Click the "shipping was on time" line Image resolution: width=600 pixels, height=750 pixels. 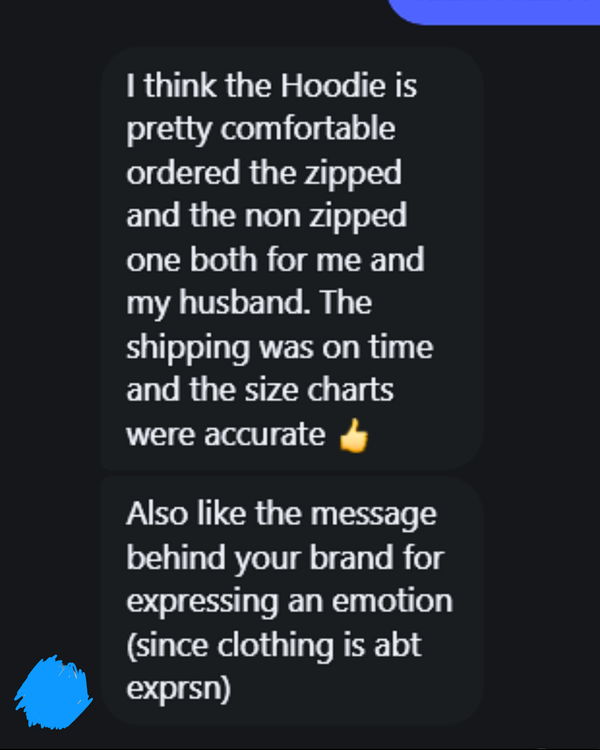(x=280, y=348)
